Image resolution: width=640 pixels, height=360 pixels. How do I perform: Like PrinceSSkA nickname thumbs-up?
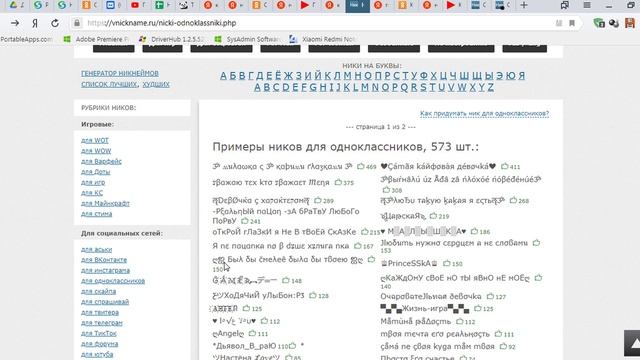tap(447, 263)
